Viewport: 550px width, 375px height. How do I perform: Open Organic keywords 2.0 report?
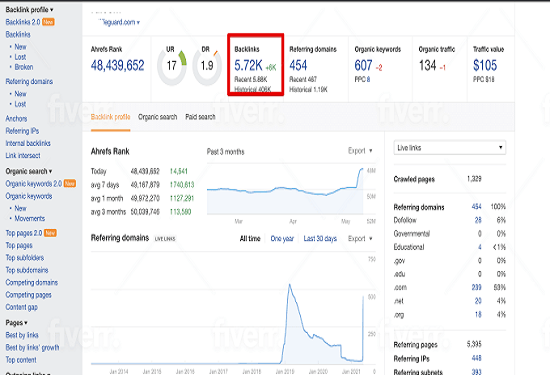click(33, 183)
